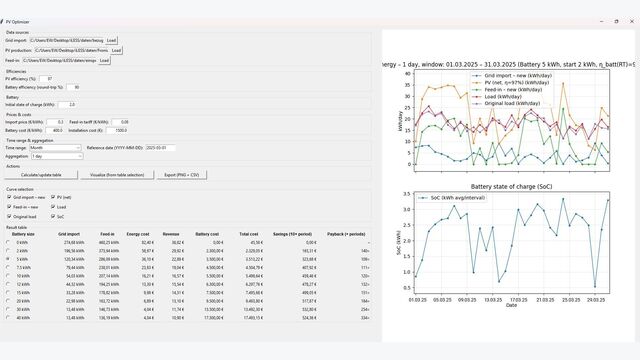Select the 15 kWh battery size radio
This screenshot has width=640, height=360.
(8, 293)
